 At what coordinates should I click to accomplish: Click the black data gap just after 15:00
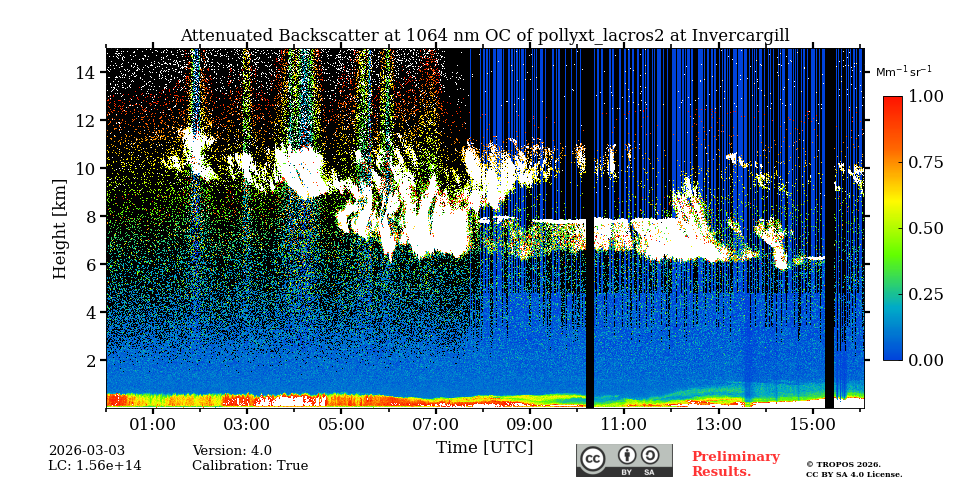pyautogui.click(x=829, y=228)
